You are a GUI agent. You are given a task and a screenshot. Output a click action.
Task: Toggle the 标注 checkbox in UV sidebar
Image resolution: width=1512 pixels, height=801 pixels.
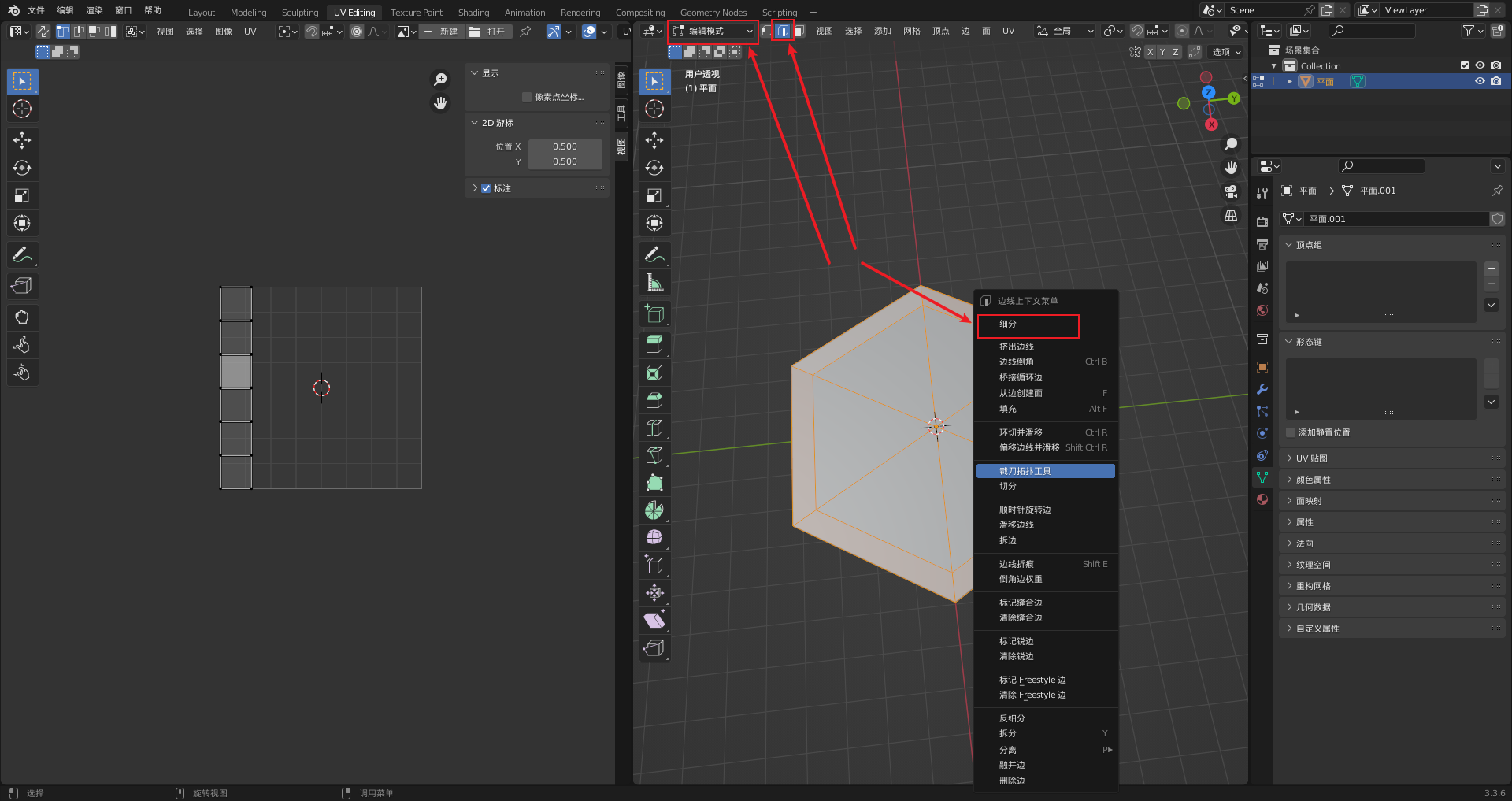[486, 188]
